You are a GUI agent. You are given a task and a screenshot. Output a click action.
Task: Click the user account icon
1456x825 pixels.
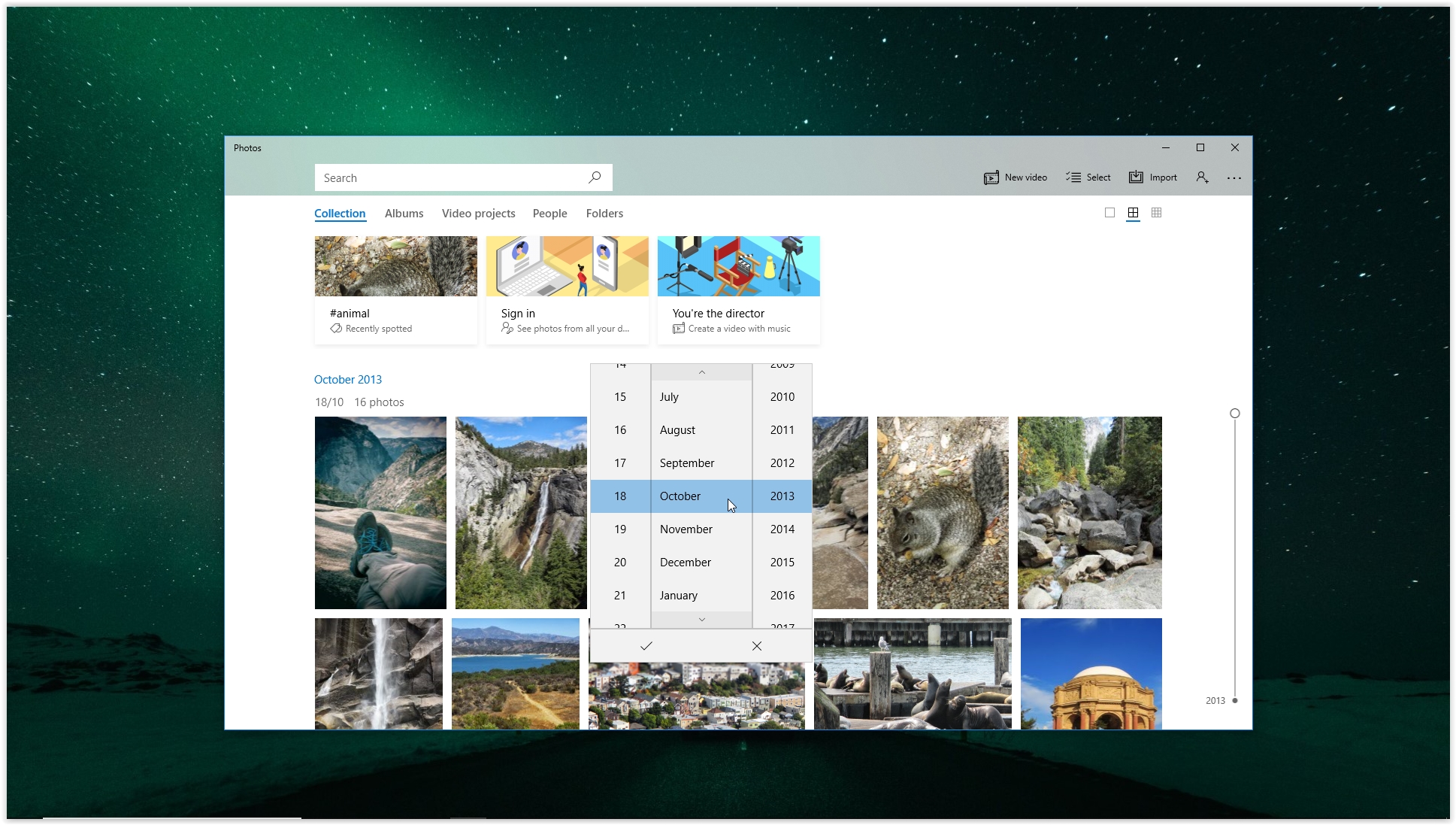(x=1201, y=177)
